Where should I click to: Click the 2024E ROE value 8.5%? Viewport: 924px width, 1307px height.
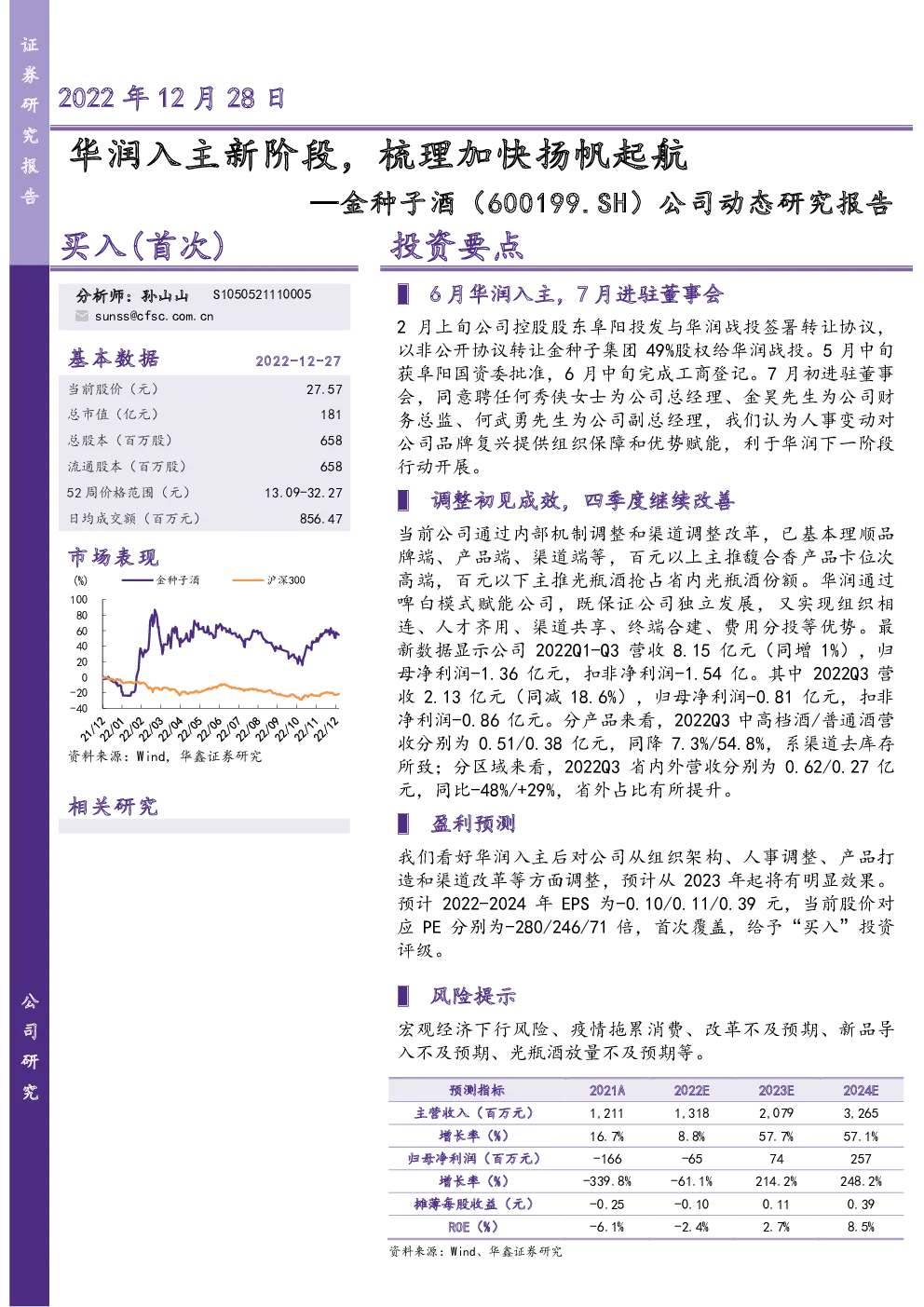click(861, 1227)
